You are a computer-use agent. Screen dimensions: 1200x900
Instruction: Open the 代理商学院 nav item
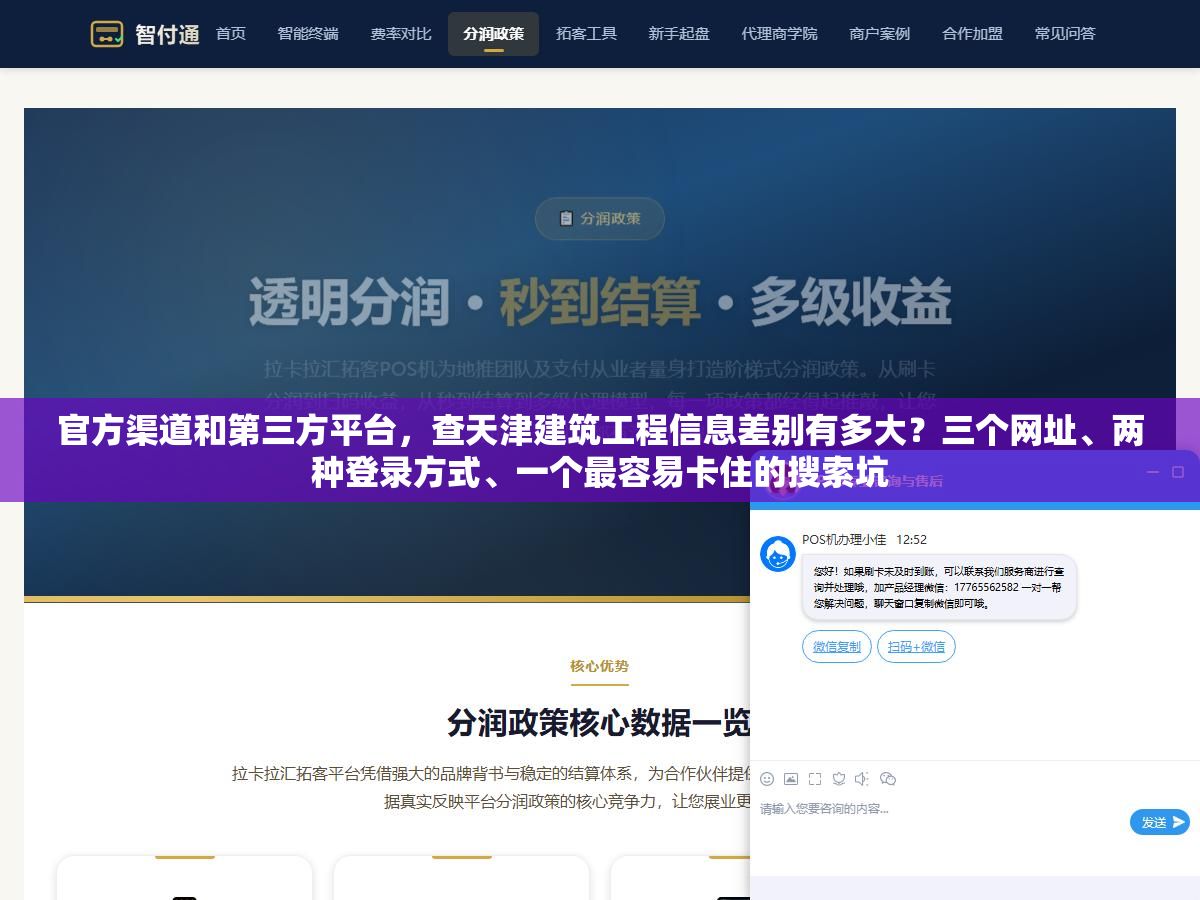click(779, 34)
